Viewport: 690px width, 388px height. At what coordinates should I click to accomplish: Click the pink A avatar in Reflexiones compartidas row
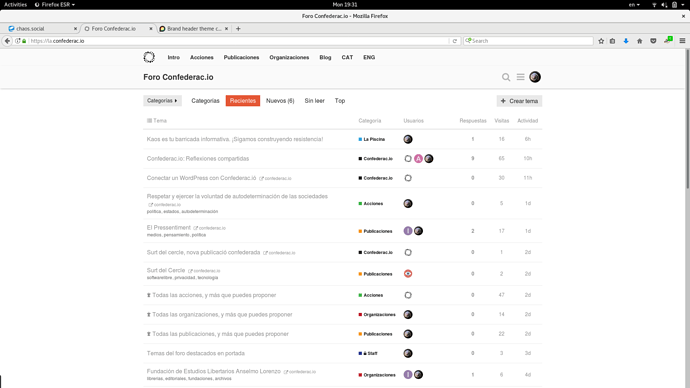[x=418, y=159]
